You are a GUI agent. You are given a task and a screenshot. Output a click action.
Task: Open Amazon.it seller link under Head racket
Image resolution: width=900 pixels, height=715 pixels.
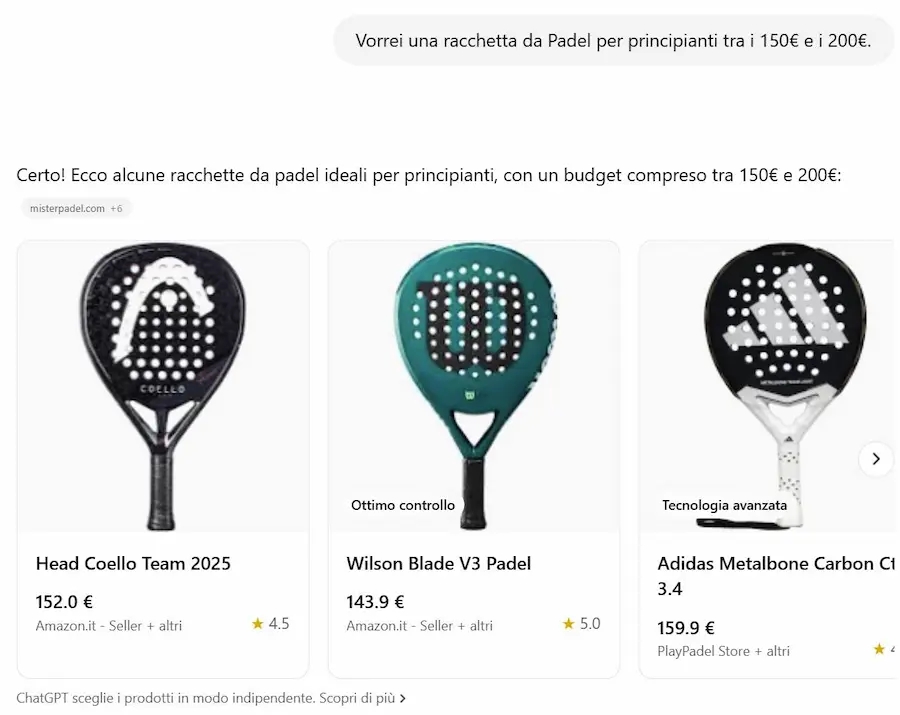coord(108,625)
